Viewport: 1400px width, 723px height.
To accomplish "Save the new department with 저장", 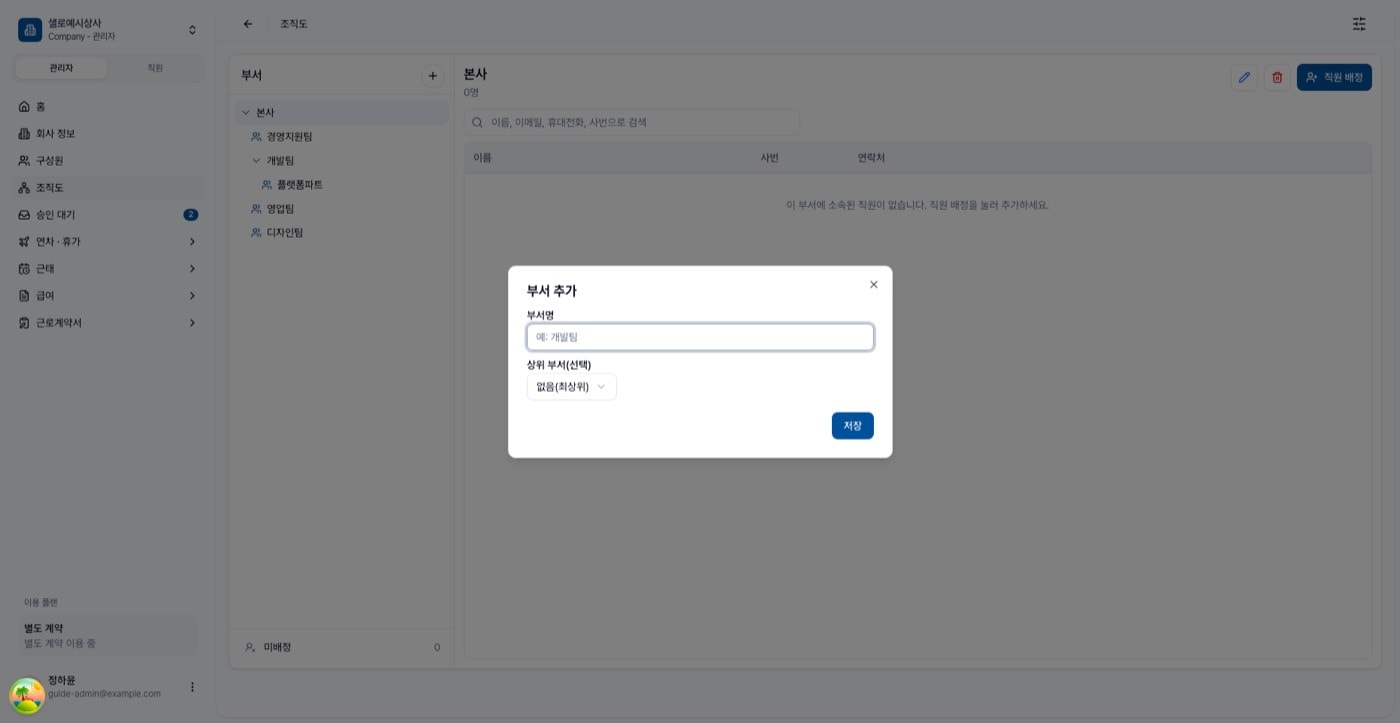I will point(853,426).
